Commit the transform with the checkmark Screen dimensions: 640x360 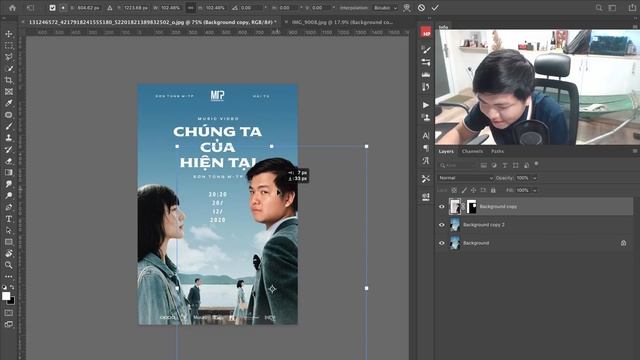coord(435,8)
